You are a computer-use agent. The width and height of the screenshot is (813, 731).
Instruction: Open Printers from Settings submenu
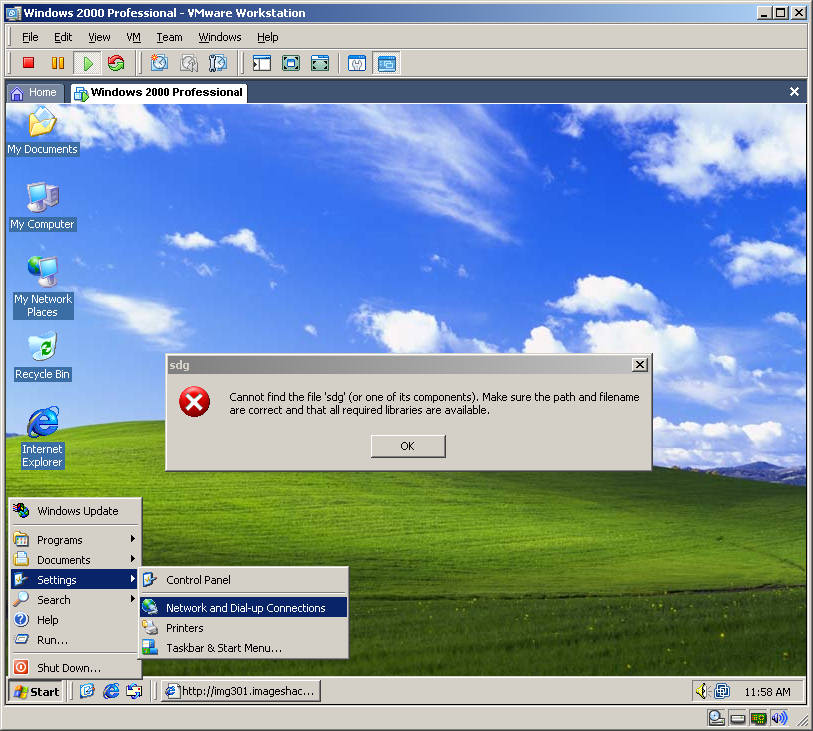[x=243, y=627]
